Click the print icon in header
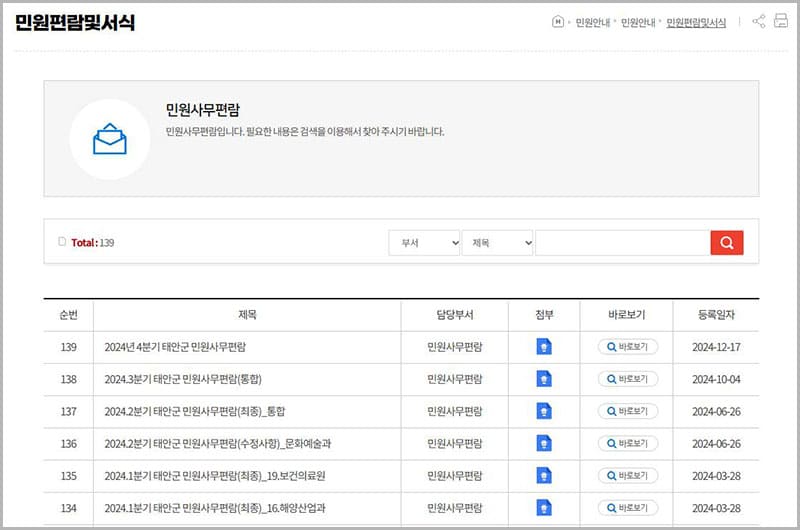 click(x=781, y=22)
